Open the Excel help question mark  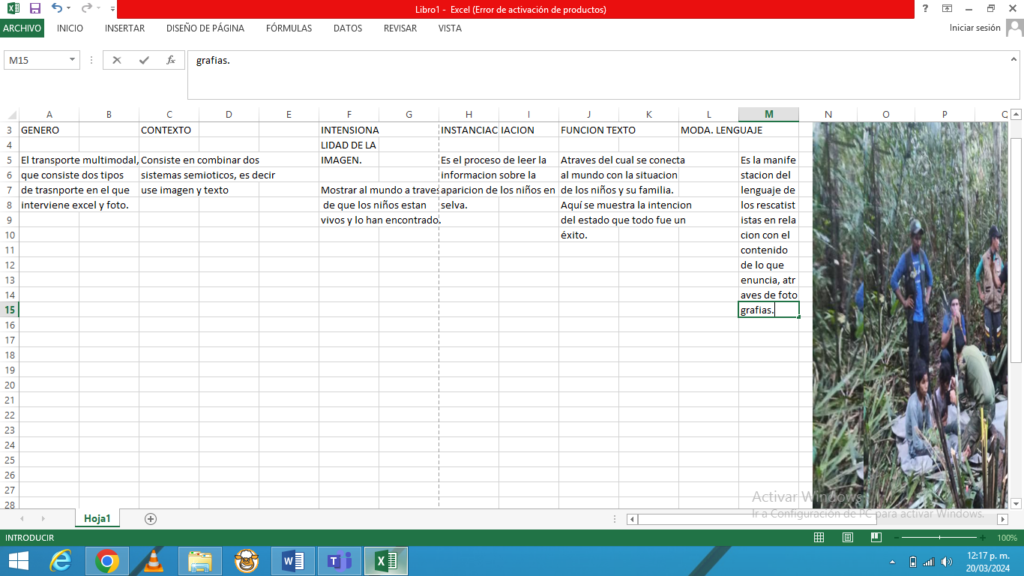924,9
